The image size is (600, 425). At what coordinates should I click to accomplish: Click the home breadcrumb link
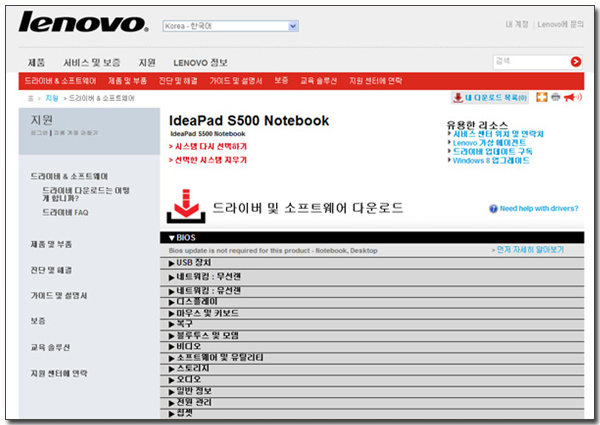[x=31, y=98]
